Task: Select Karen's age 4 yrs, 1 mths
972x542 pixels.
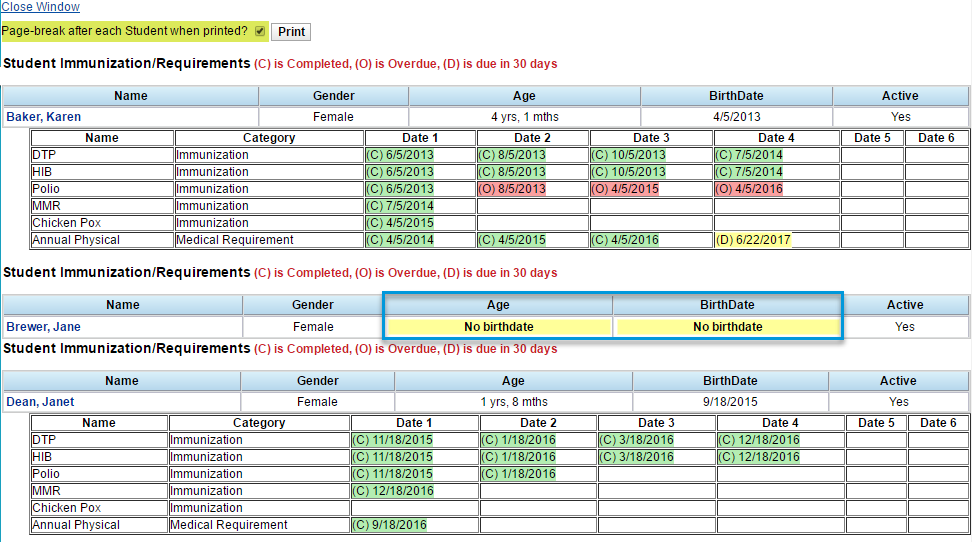Action: point(524,117)
